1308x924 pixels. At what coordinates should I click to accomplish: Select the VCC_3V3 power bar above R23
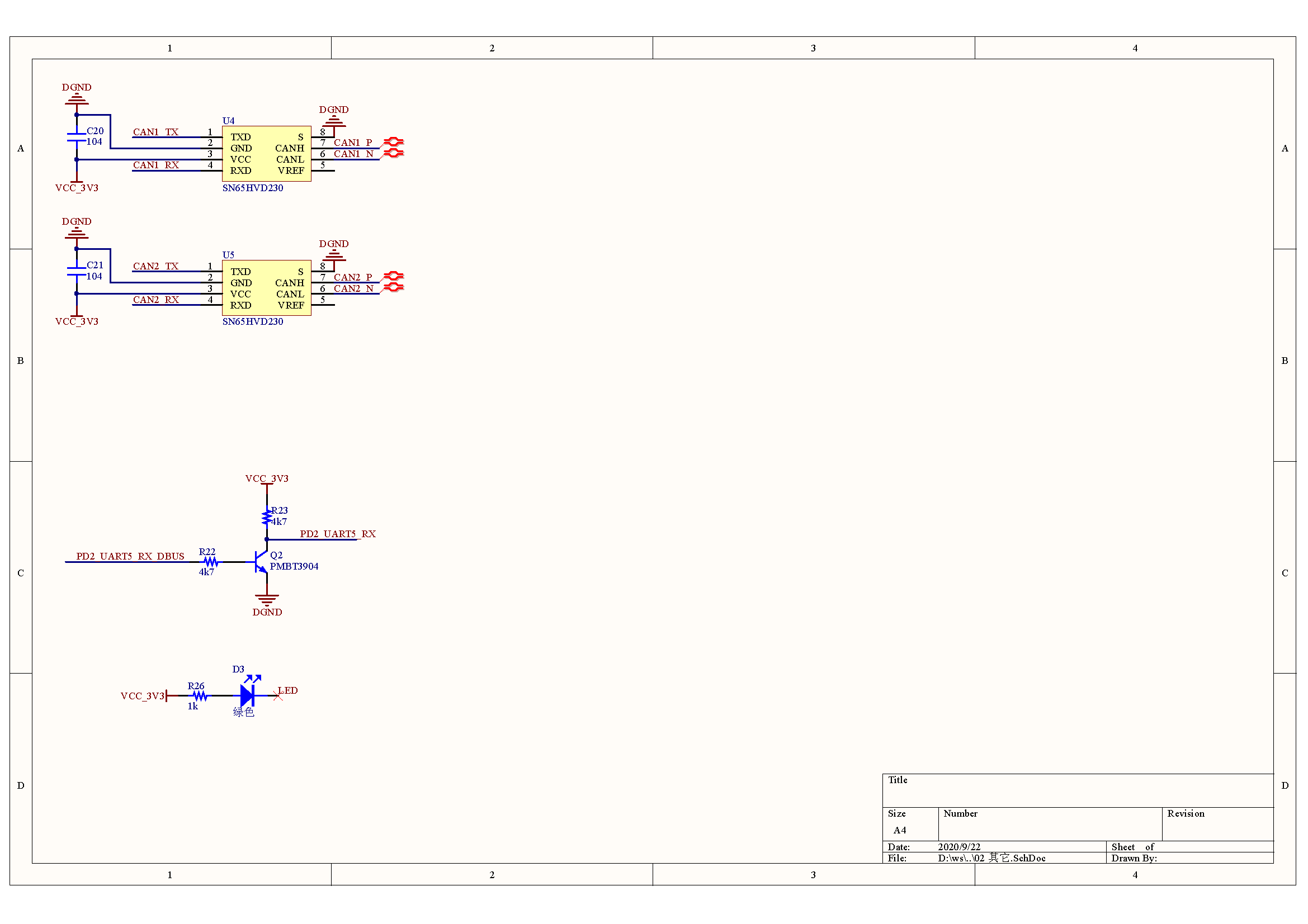267,485
